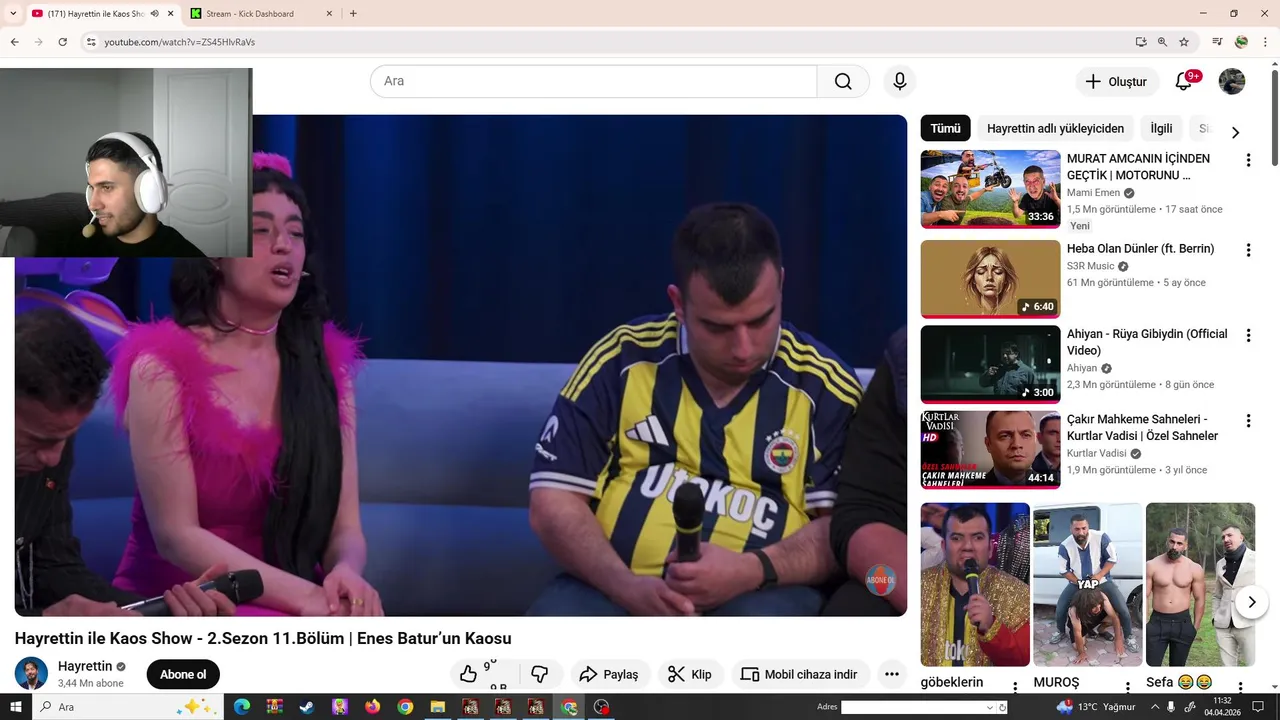Open Mami Emen channel link
1280x720 pixels.
pos(1093,193)
